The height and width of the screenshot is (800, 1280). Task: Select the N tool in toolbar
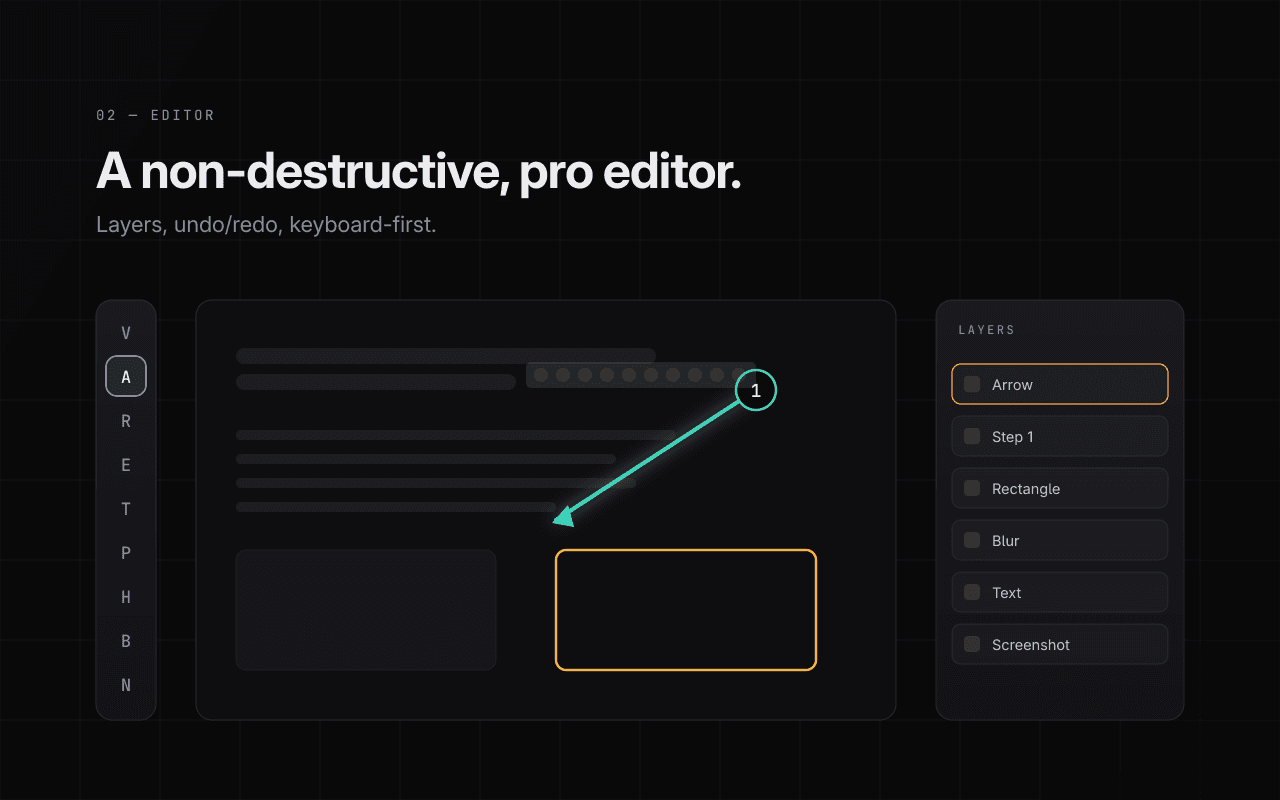tap(126, 685)
